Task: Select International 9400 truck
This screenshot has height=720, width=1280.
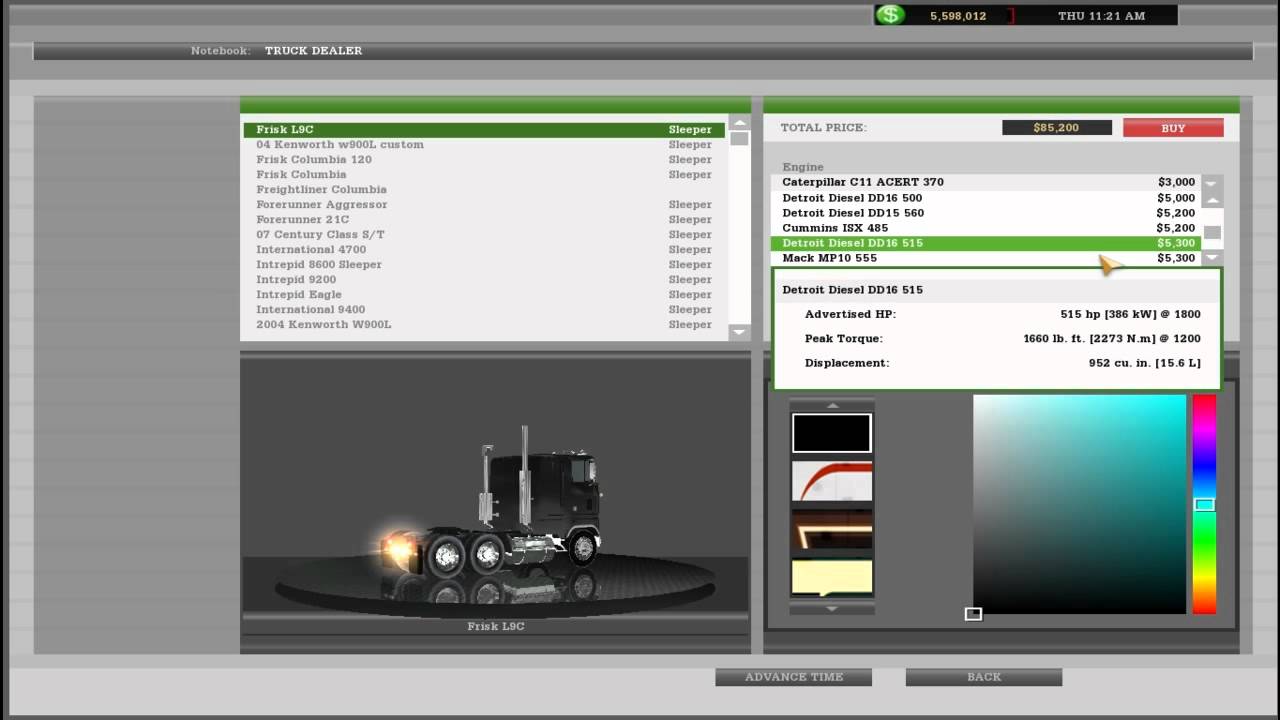Action: (x=484, y=310)
